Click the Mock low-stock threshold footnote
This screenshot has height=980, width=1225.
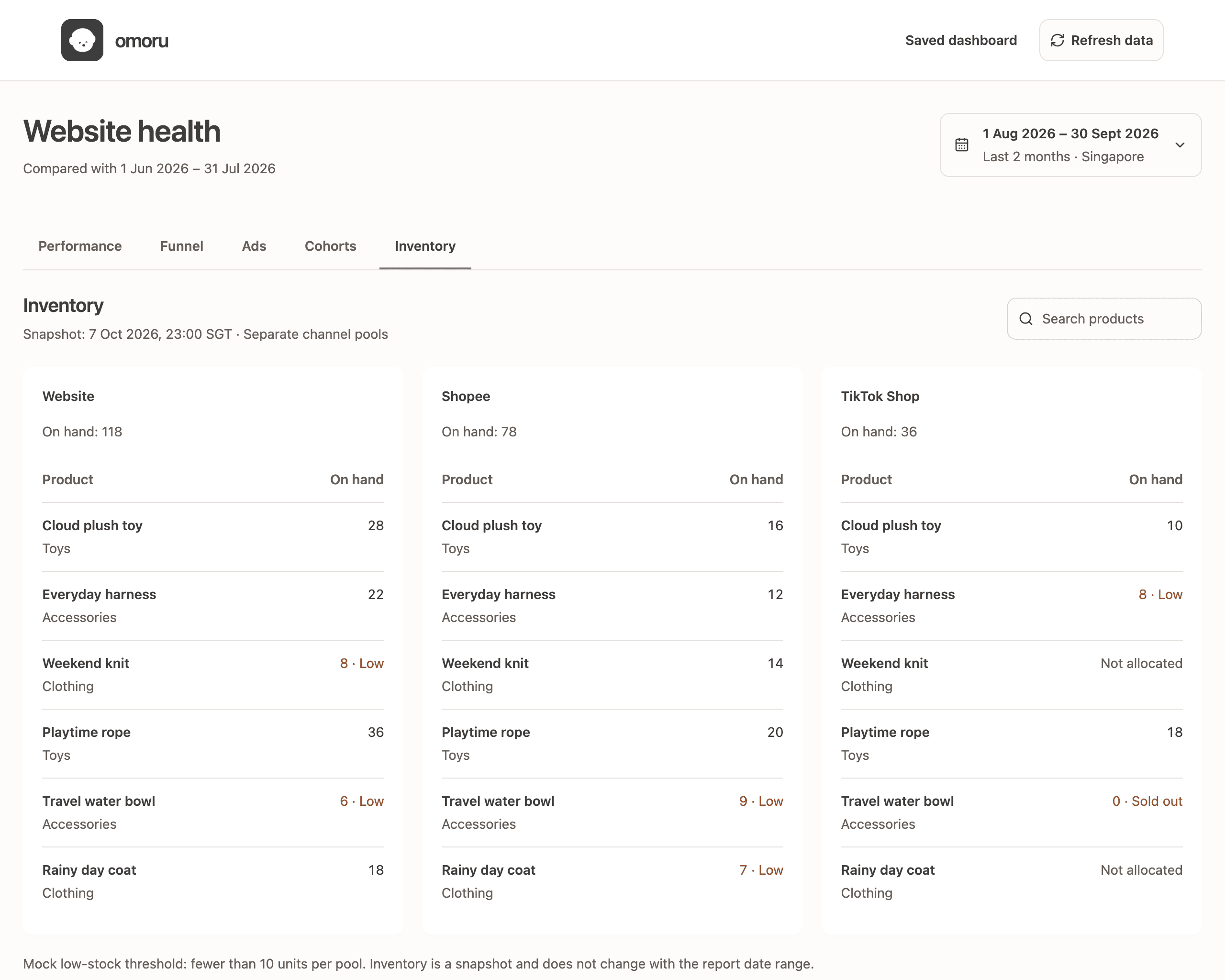click(418, 964)
